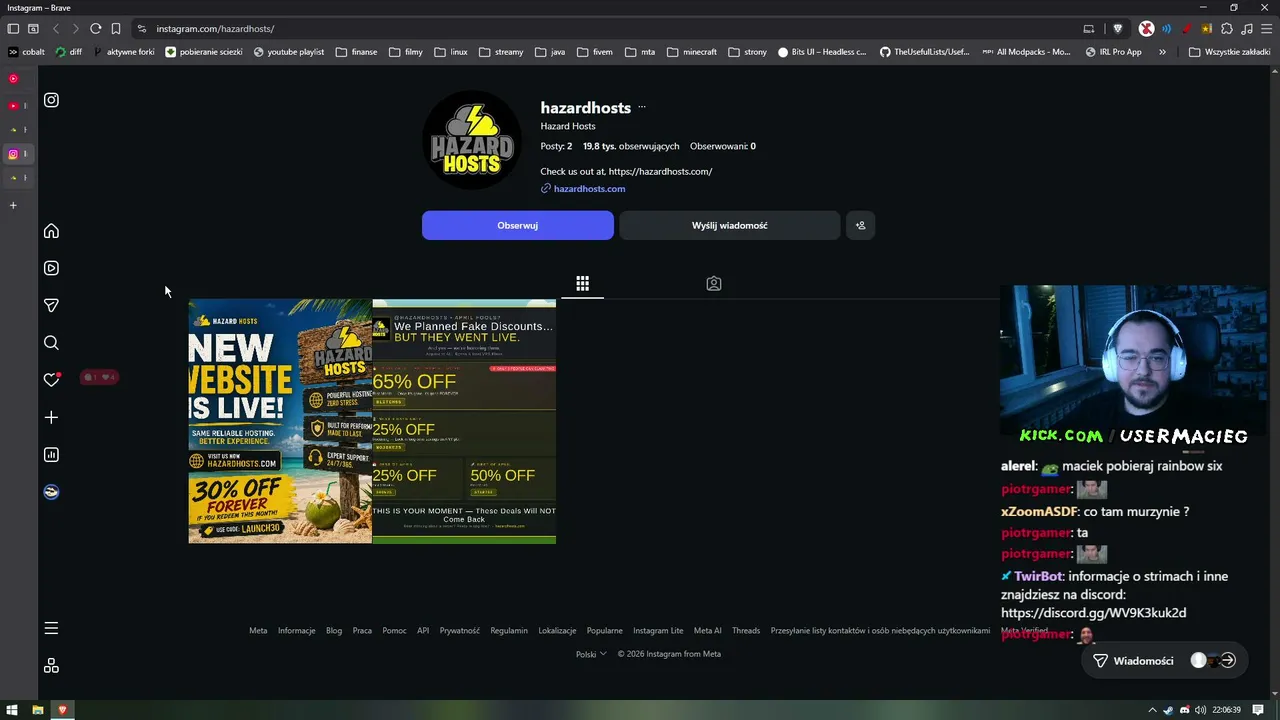Bookmark this page in Brave
1280x720 pixels.
[116, 29]
